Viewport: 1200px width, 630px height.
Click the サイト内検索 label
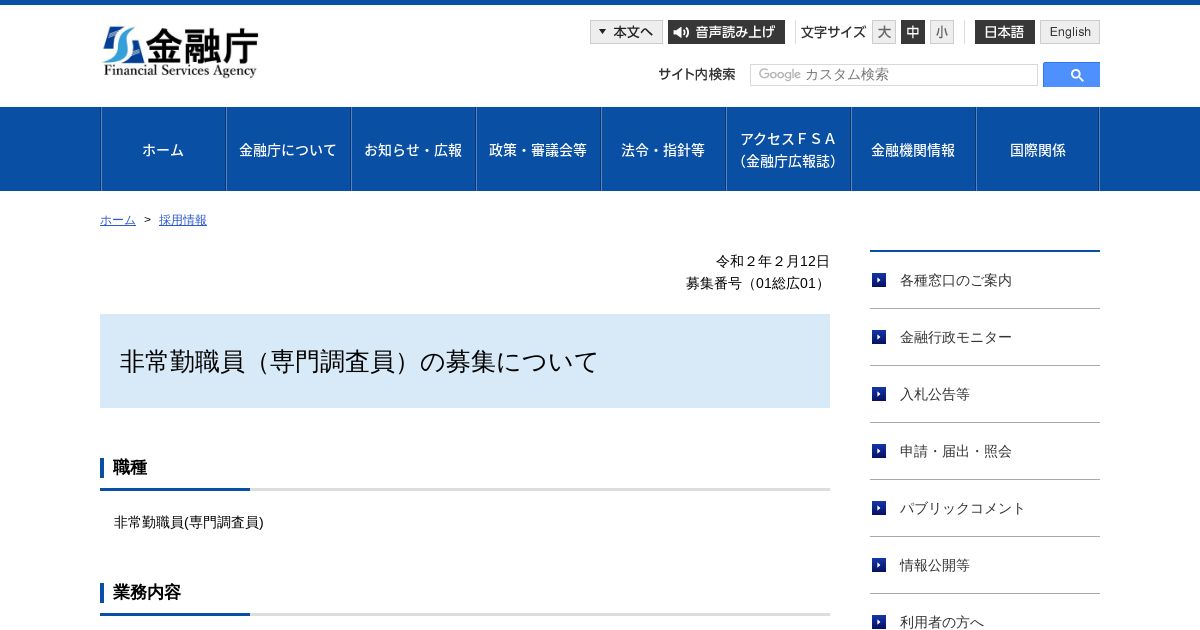tap(697, 74)
